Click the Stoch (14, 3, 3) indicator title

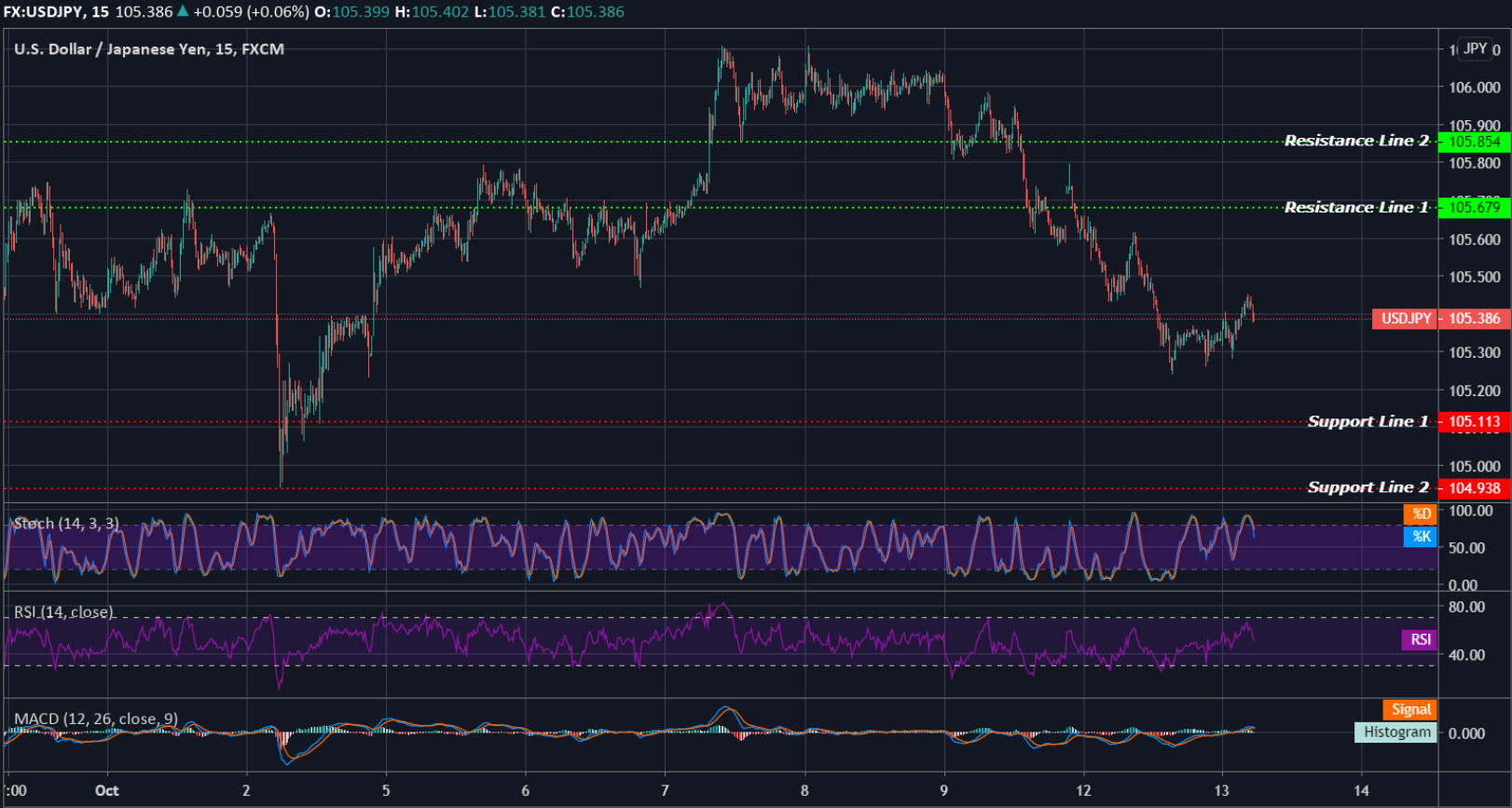pyautogui.click(x=66, y=524)
